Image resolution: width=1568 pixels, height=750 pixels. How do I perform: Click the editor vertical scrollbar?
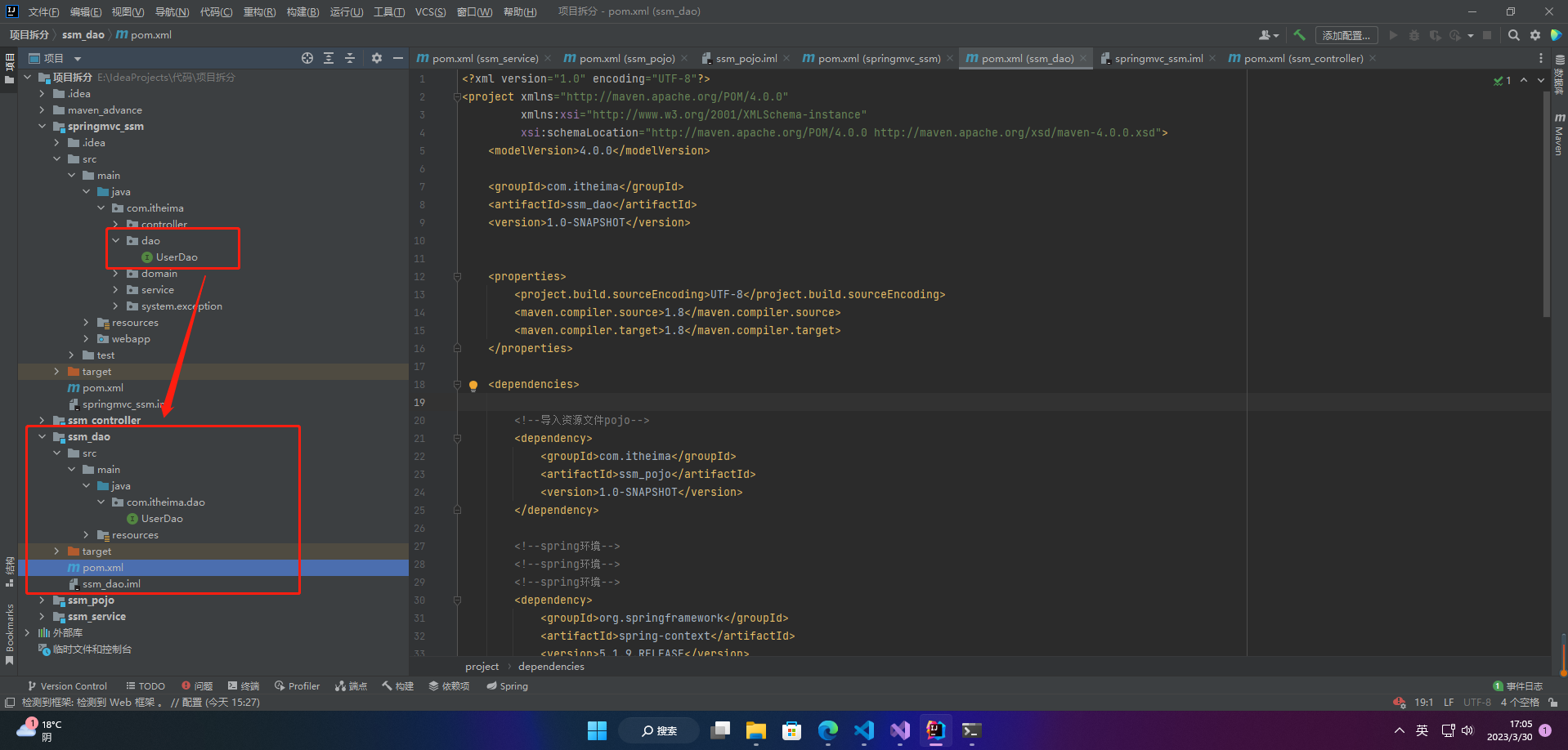pos(1546,204)
